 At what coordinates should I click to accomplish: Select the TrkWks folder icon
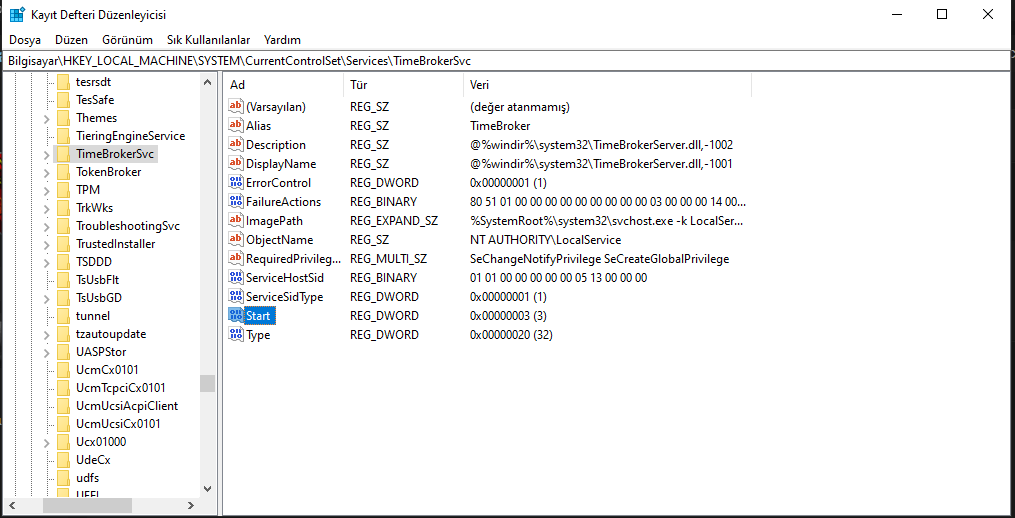click(x=63, y=208)
